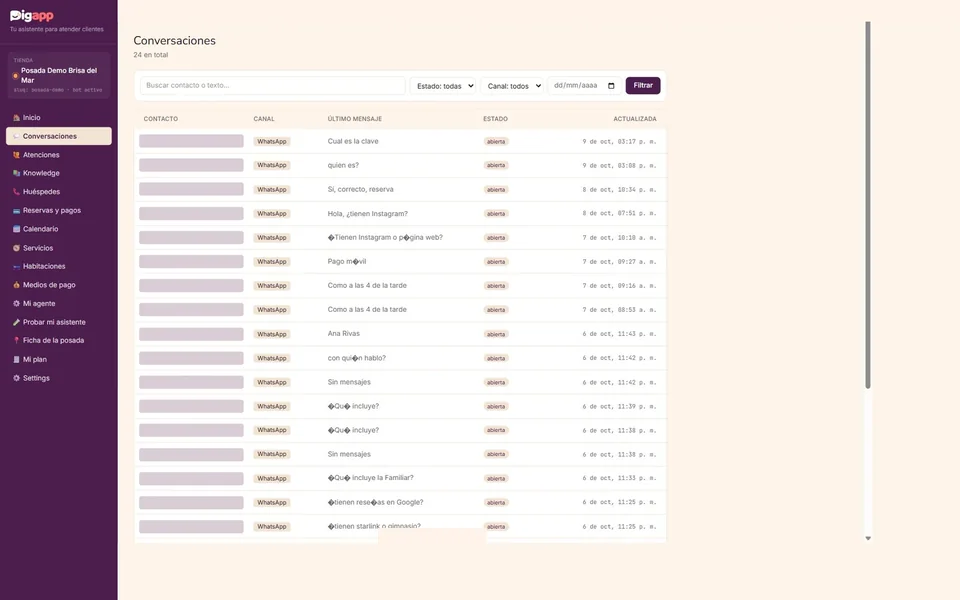Click the Mi plan document icon
Viewport: 960px width, 600px height.
tap(17, 359)
